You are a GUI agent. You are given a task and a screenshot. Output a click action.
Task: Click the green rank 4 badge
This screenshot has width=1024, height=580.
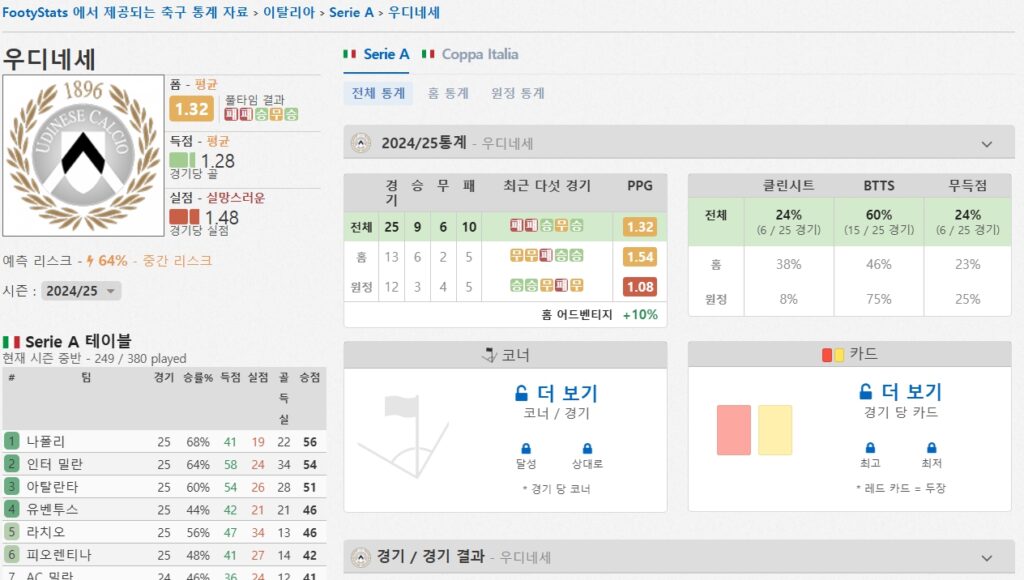(11, 509)
